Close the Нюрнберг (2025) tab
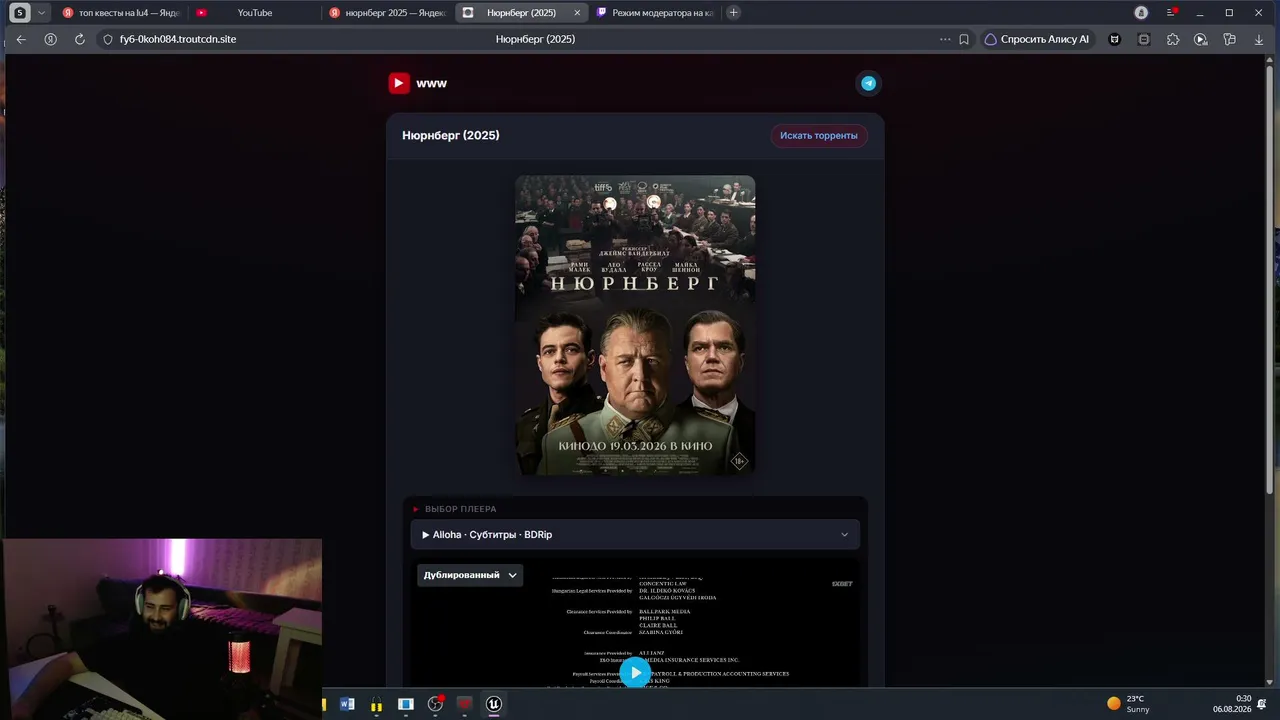The height and width of the screenshot is (720, 1280). 577,13
